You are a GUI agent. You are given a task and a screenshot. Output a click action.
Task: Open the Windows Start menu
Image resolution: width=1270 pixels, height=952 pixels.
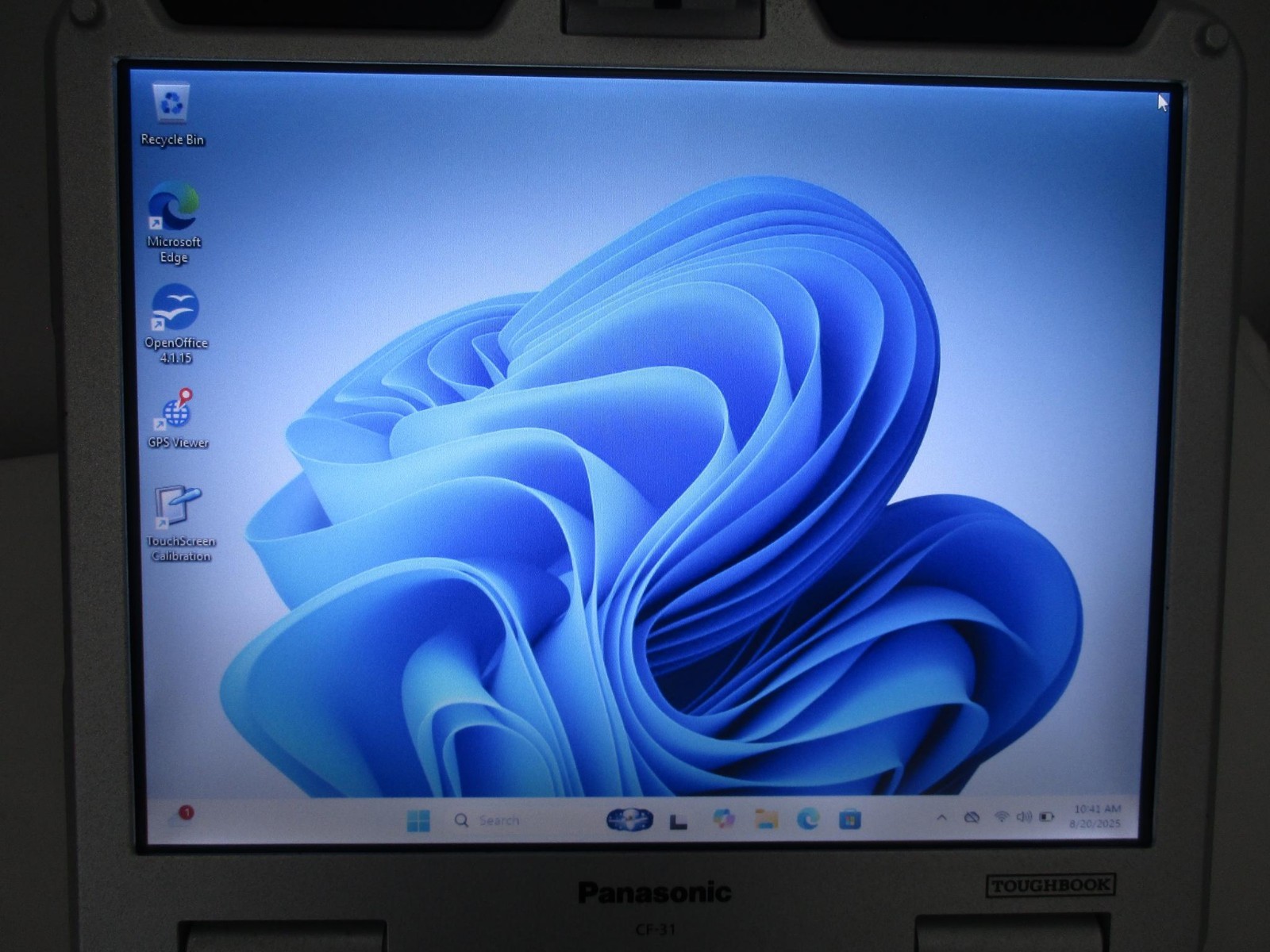pyautogui.click(x=418, y=820)
